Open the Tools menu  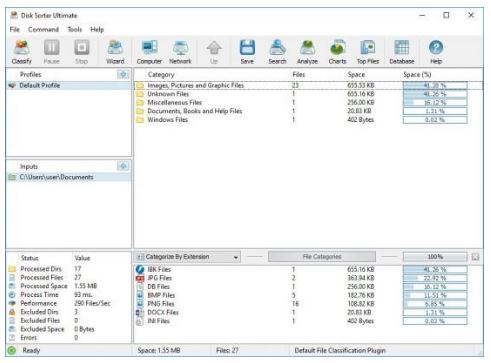(x=75, y=29)
